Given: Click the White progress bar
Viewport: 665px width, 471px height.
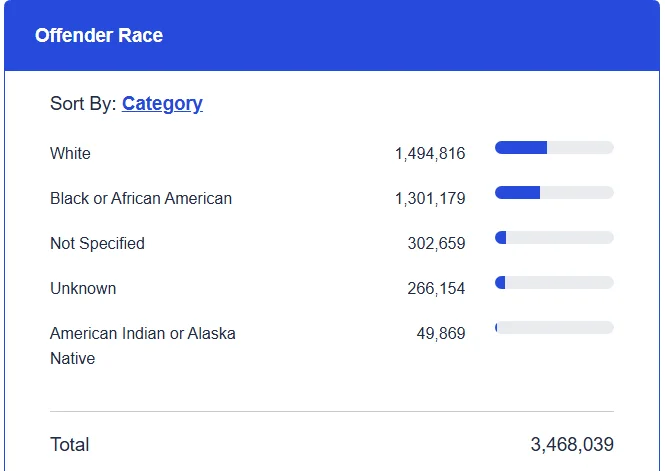Looking at the screenshot, I should (554, 148).
